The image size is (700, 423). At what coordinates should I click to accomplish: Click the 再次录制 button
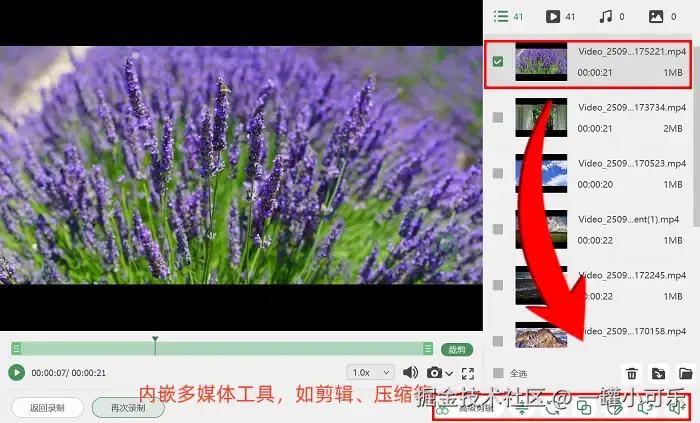pos(128,408)
